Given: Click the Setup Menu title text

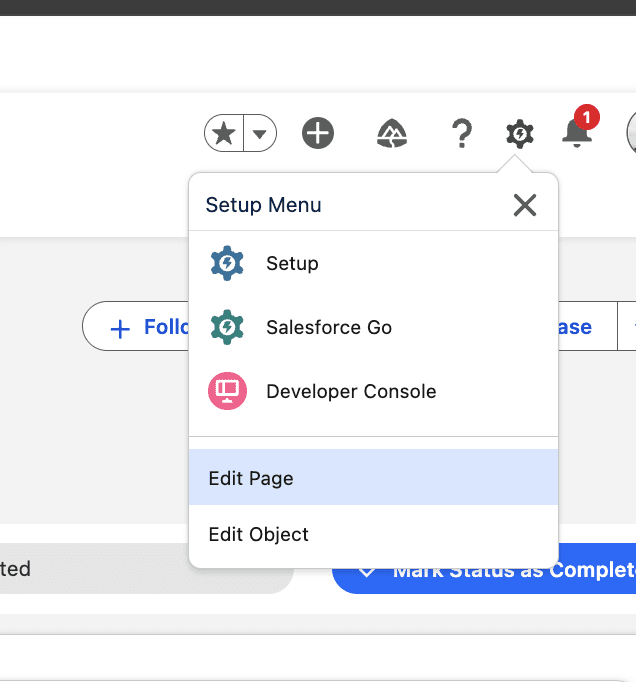Looking at the screenshot, I should [264, 205].
